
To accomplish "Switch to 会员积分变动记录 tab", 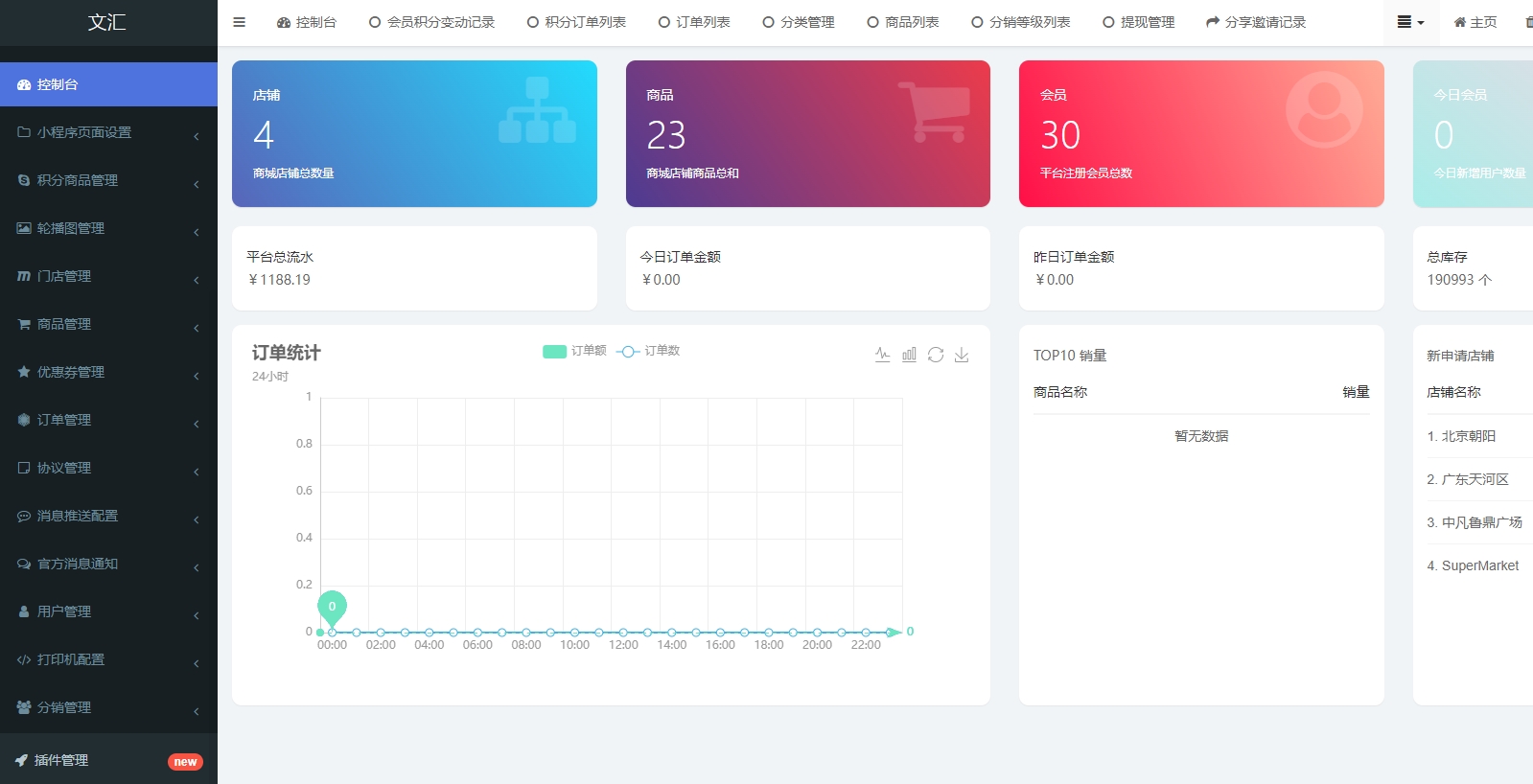I will pos(431,22).
